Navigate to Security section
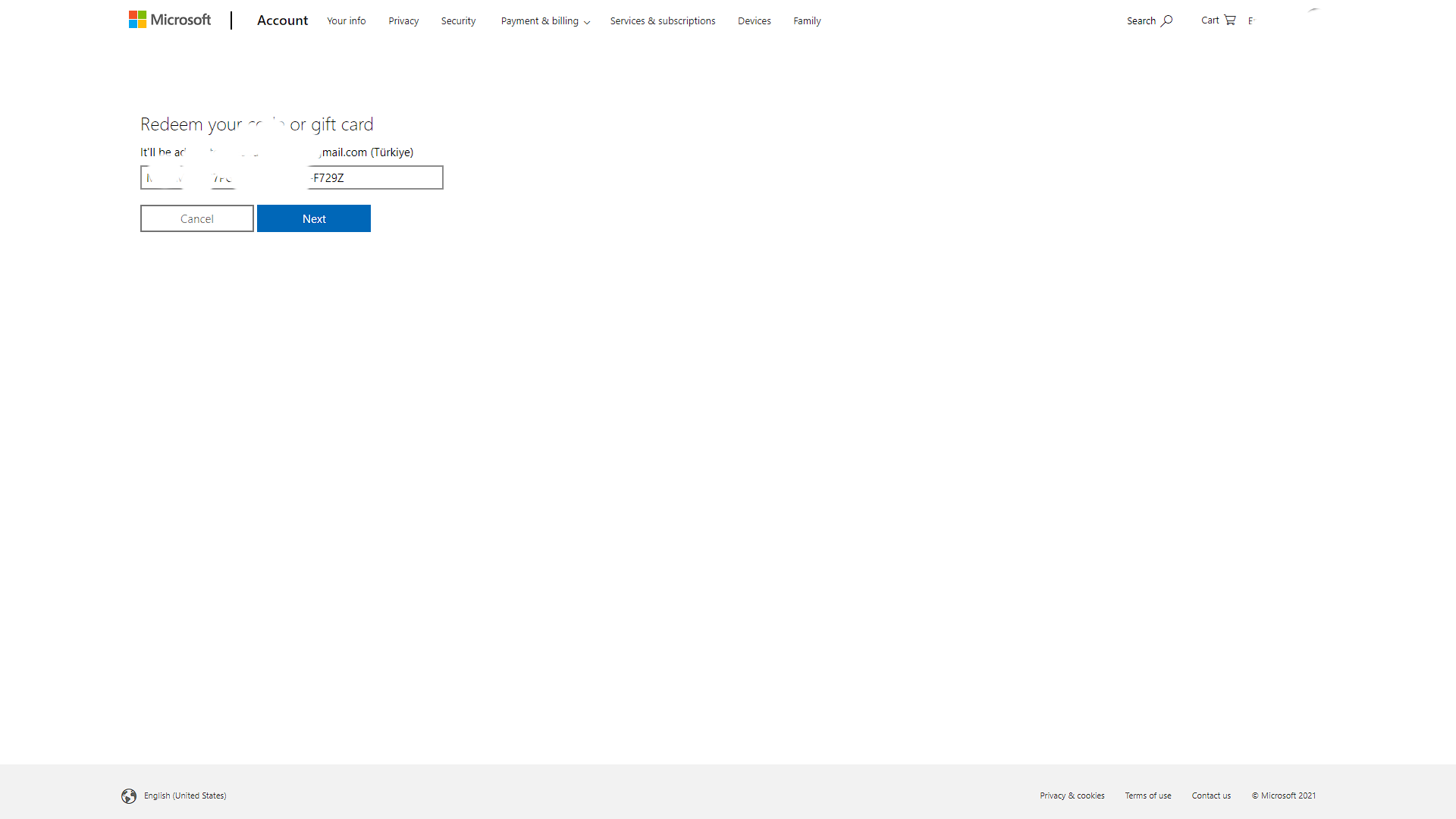 (458, 21)
